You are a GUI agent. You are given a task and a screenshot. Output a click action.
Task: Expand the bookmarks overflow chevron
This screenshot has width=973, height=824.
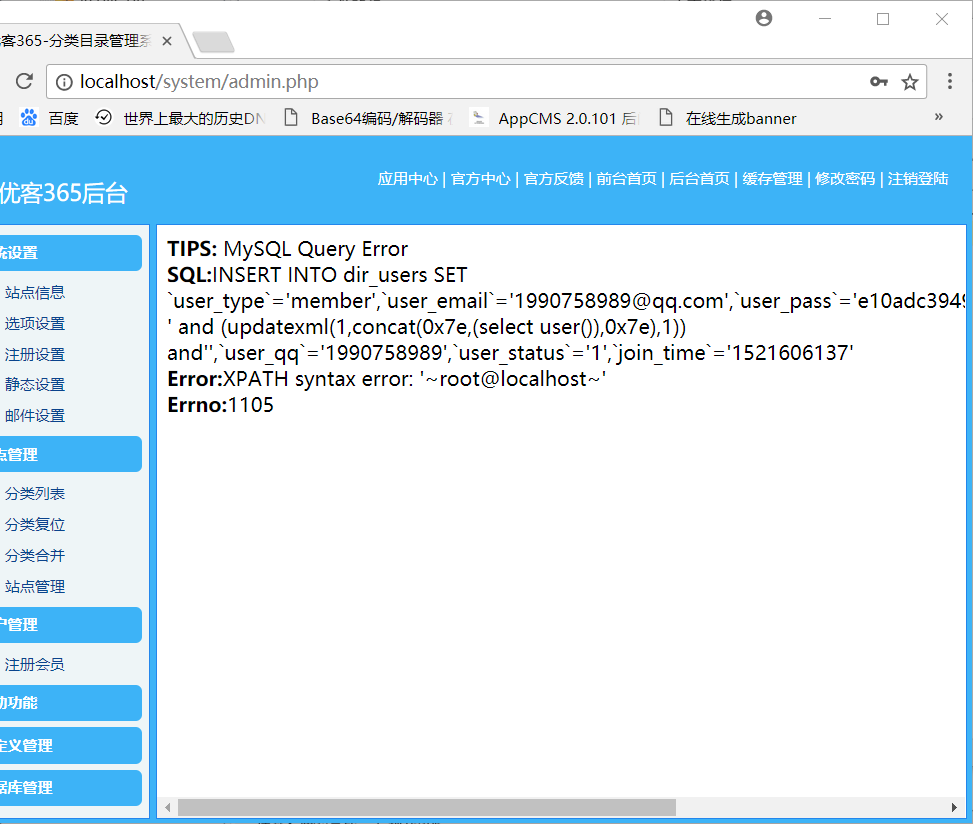[938, 117]
